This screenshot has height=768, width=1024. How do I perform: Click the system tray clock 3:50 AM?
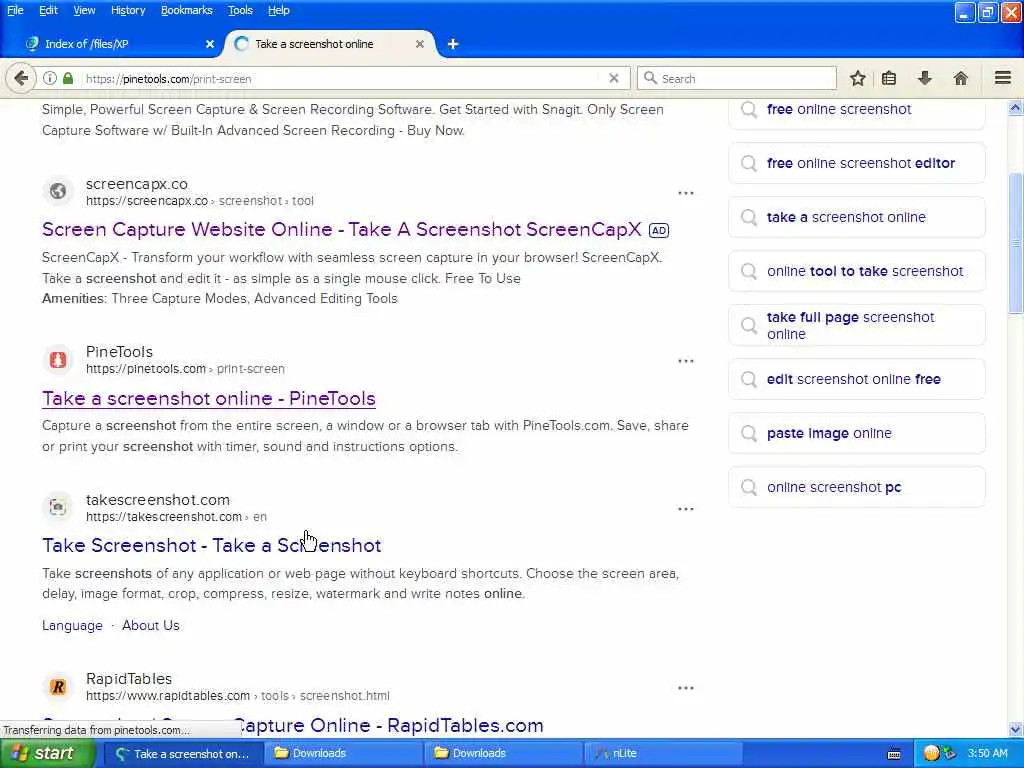click(987, 753)
